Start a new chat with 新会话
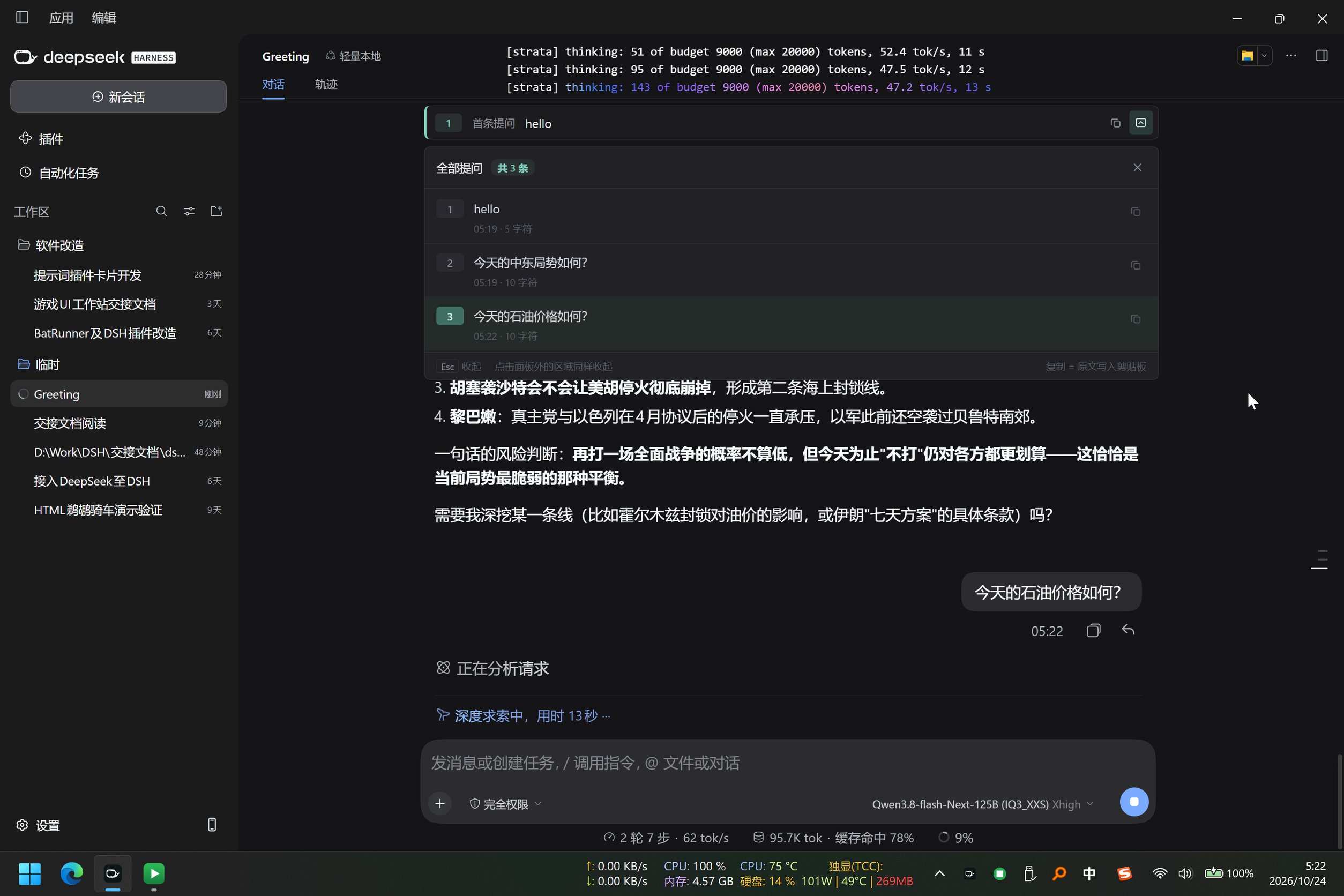The height and width of the screenshot is (896, 1344). pyautogui.click(x=118, y=96)
